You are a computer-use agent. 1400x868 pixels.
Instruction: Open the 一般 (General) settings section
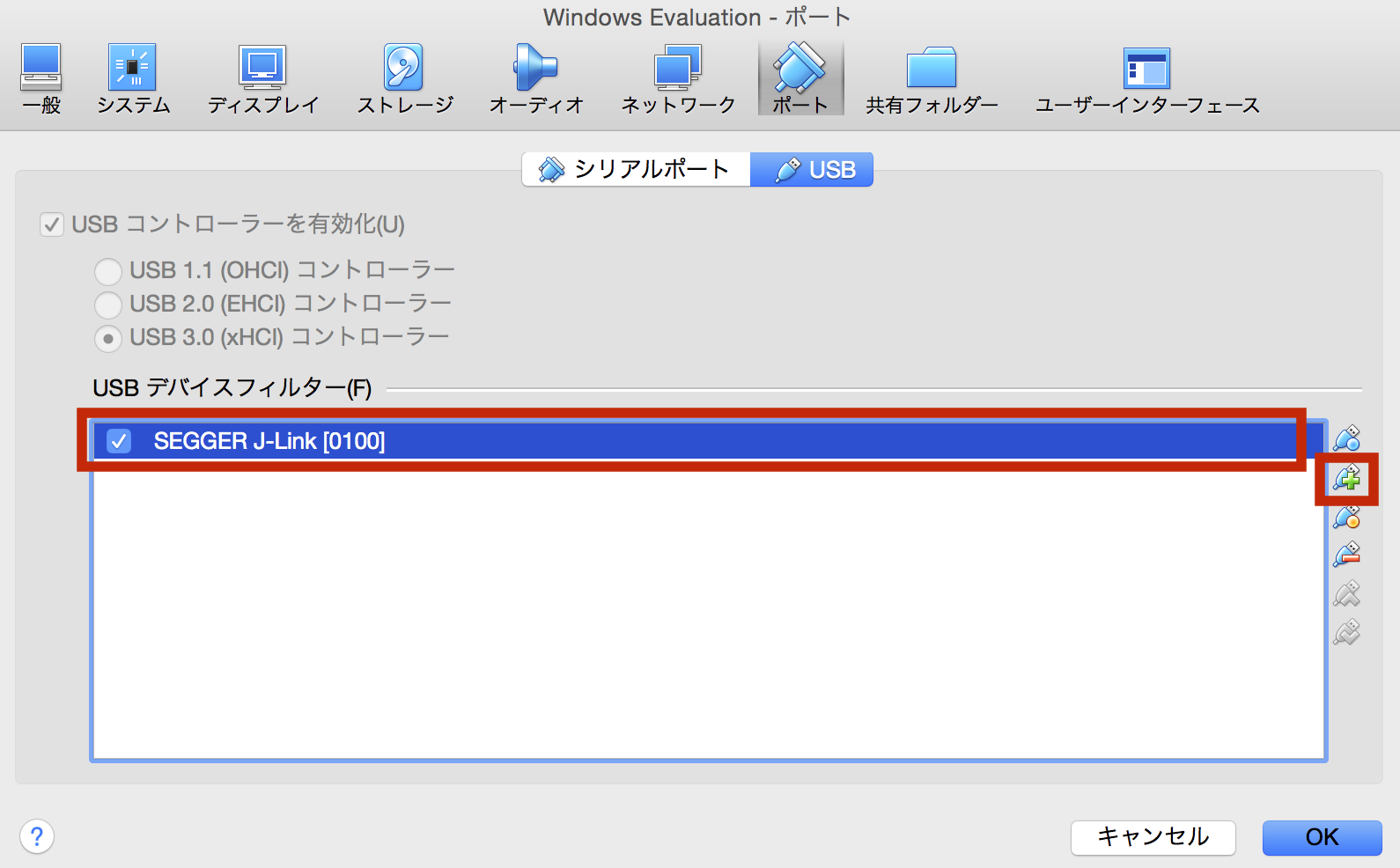click(41, 79)
